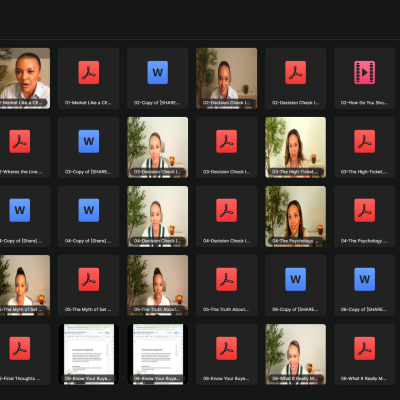Open the 02-Decision Check PDF file

click(x=296, y=78)
